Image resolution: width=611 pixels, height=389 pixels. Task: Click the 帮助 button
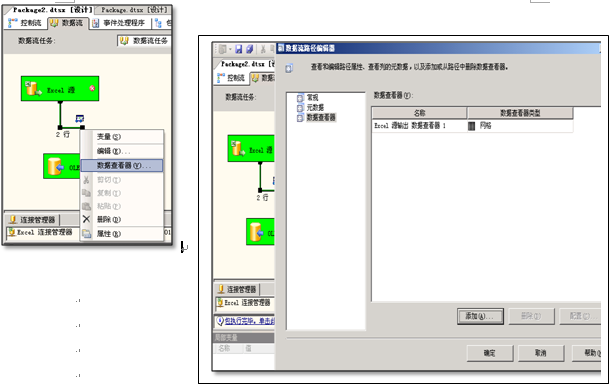(x=587, y=353)
